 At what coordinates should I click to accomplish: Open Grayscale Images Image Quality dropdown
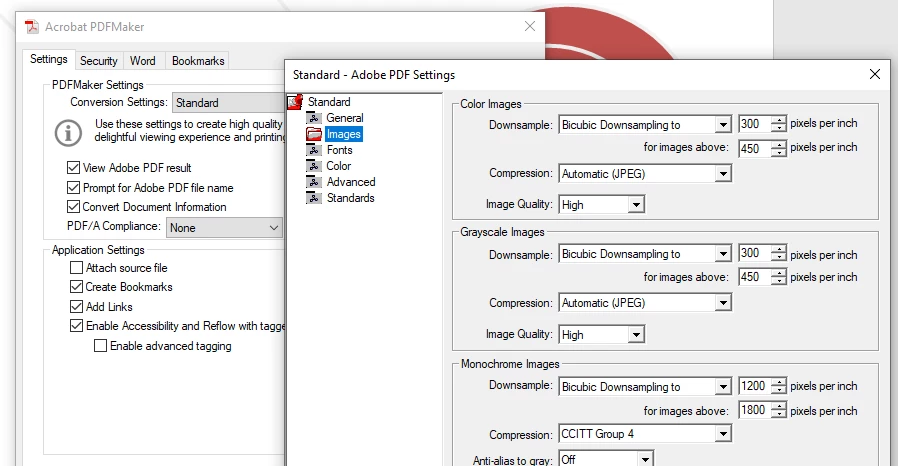(601, 334)
